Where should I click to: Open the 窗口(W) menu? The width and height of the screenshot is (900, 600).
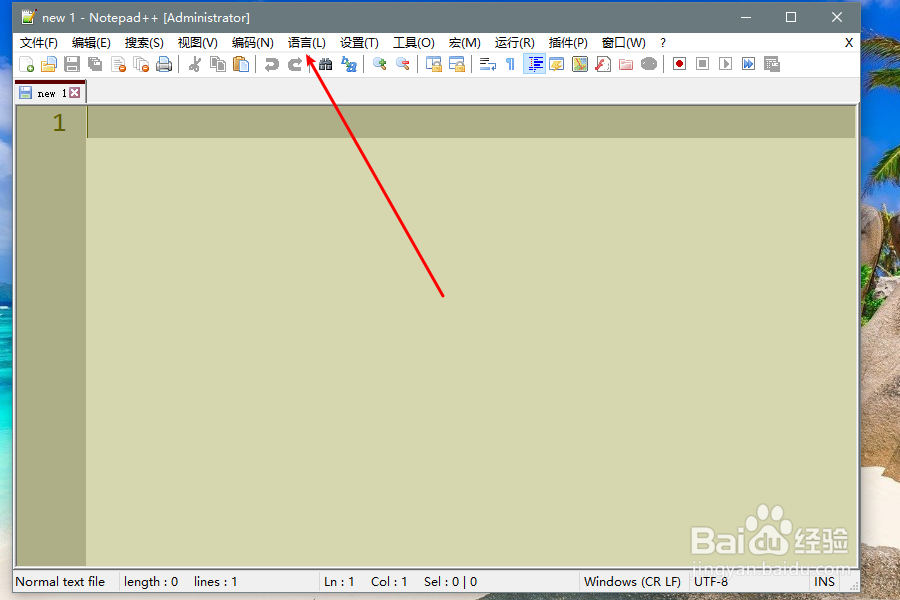tap(623, 43)
